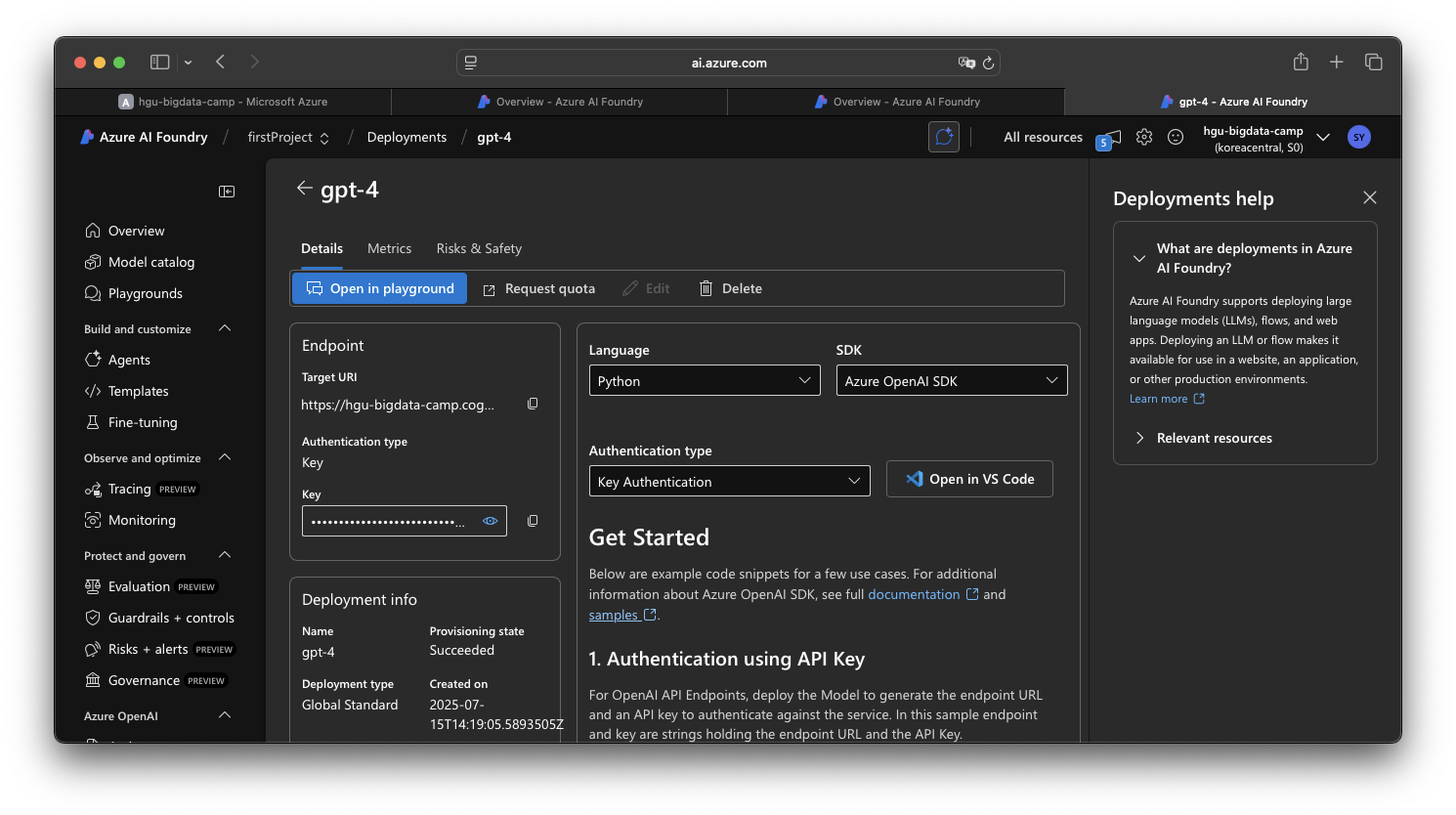Click the masked Key field
The width and height of the screenshot is (1456, 815).
tap(405, 521)
